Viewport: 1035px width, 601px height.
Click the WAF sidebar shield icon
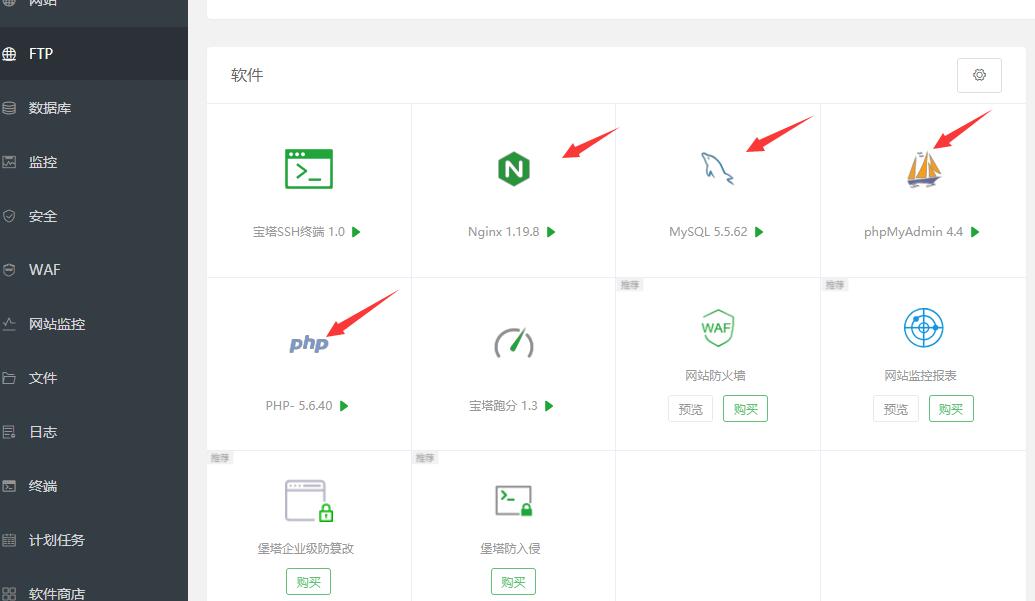(x=9, y=270)
